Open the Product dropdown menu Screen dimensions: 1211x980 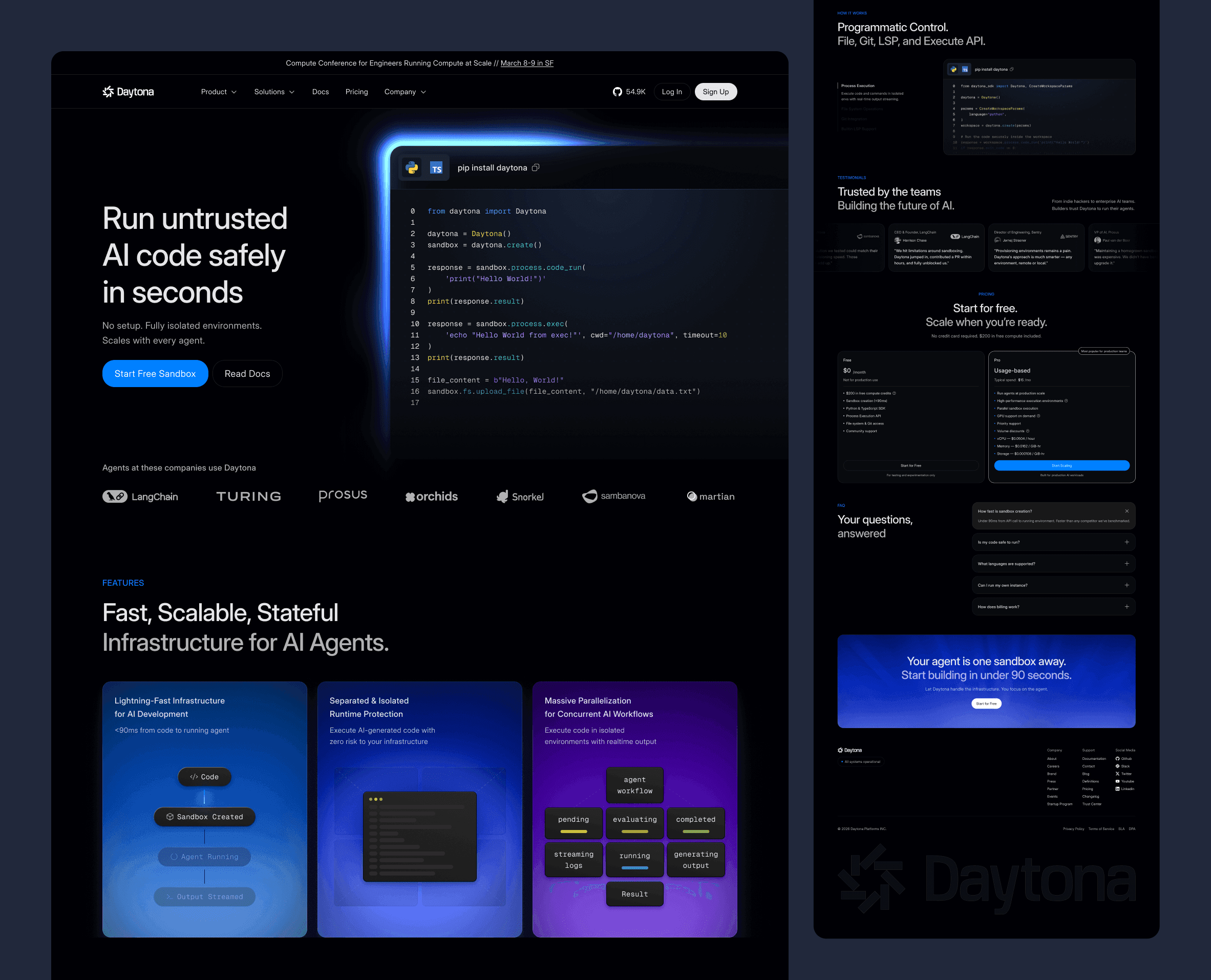click(x=219, y=92)
